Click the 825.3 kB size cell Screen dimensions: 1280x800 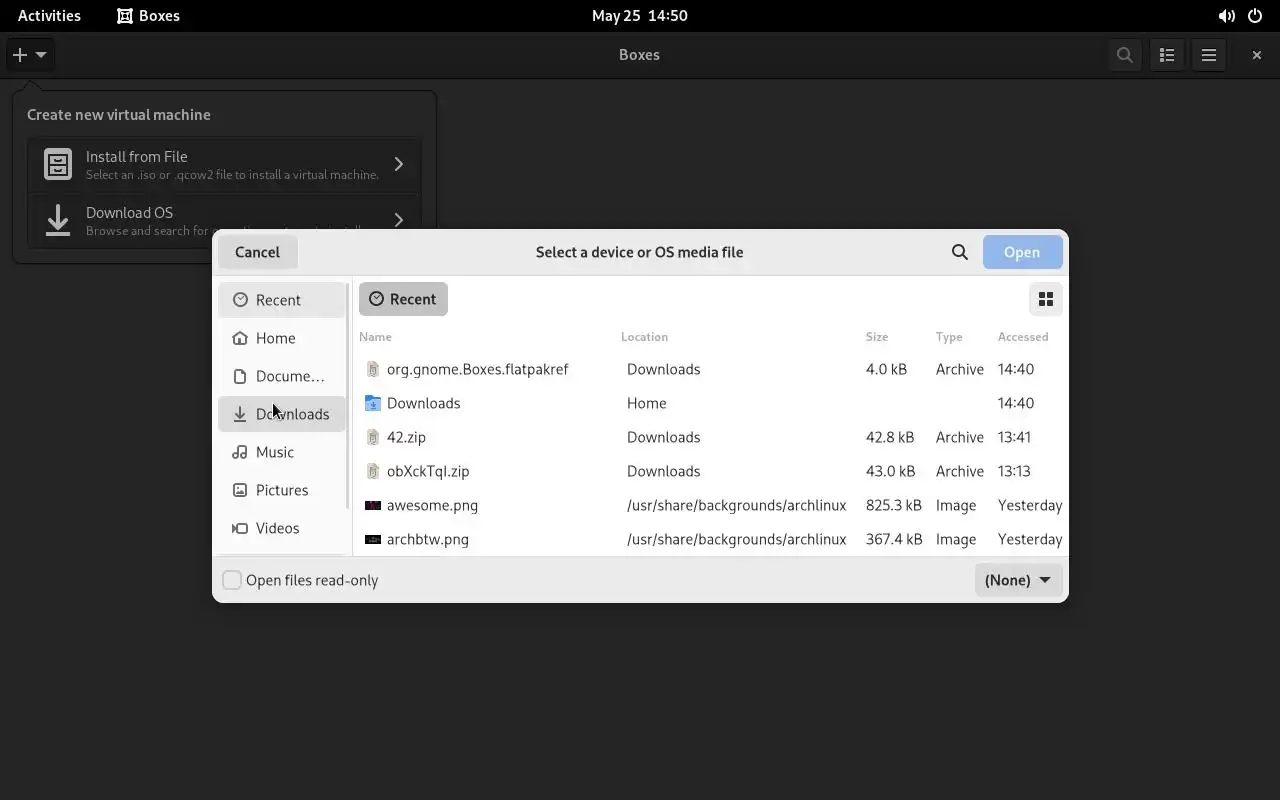click(x=894, y=505)
